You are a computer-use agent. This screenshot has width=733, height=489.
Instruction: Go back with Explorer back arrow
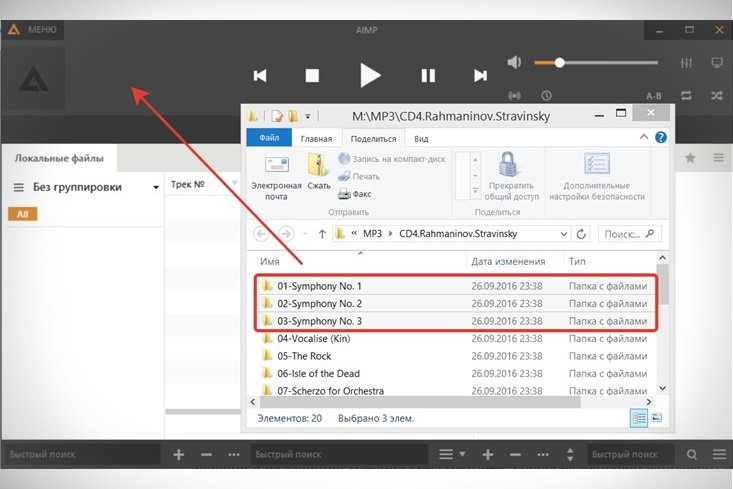point(261,233)
